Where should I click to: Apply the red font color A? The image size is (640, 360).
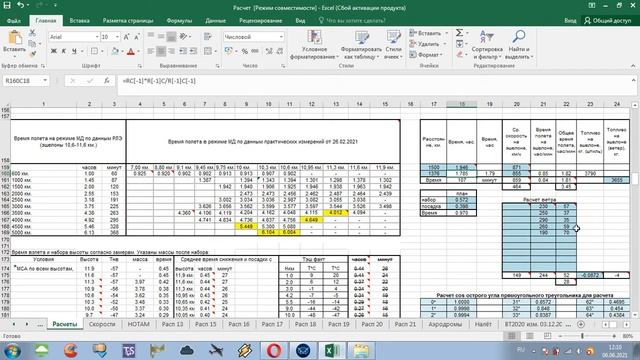click(131, 51)
